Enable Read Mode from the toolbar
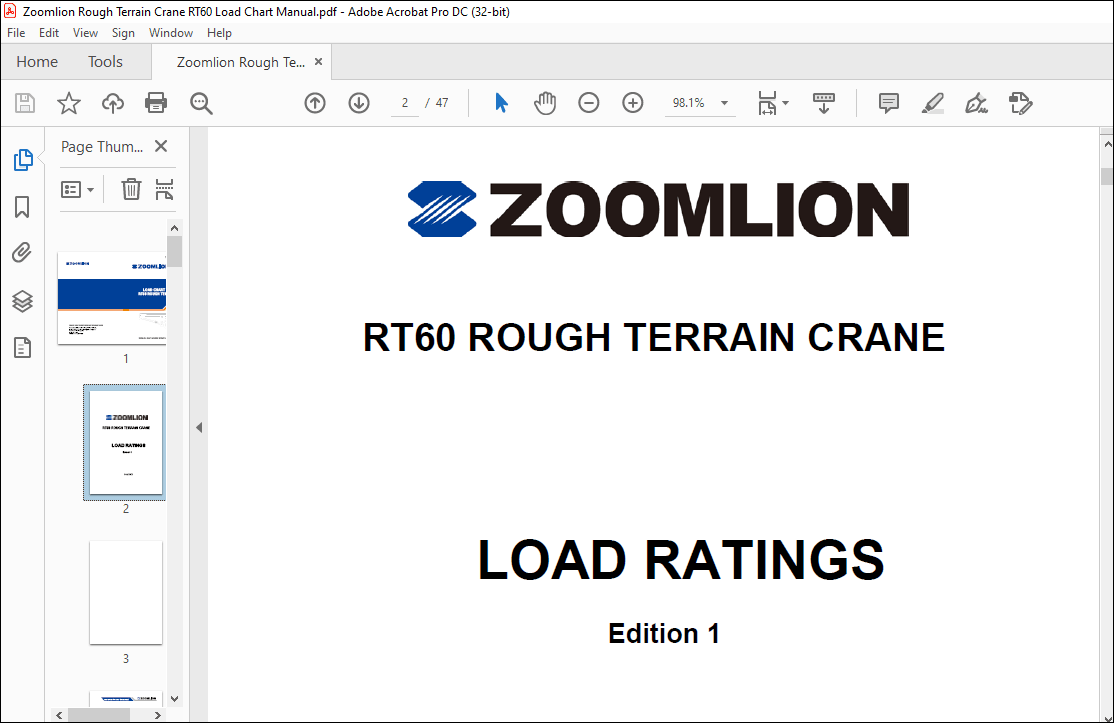 [x=823, y=102]
